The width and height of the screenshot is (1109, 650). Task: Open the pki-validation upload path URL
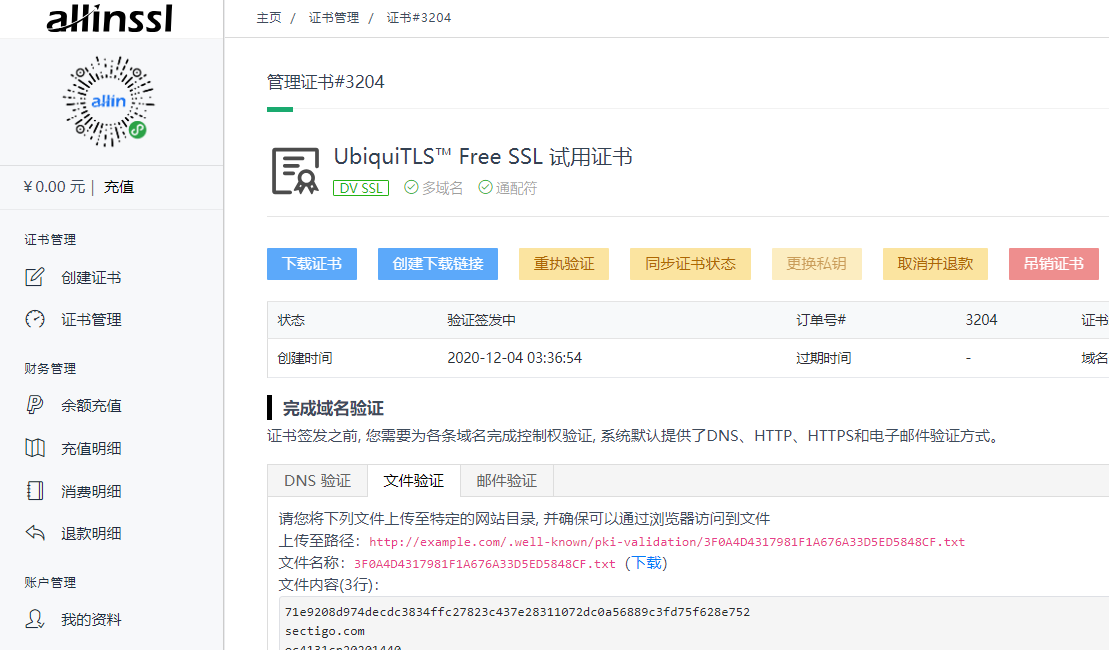pyautogui.click(x=667, y=542)
